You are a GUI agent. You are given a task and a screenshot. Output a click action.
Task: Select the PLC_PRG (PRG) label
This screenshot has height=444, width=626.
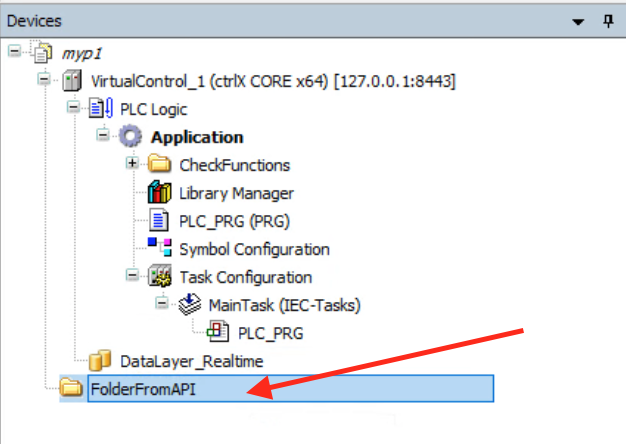coord(234,222)
